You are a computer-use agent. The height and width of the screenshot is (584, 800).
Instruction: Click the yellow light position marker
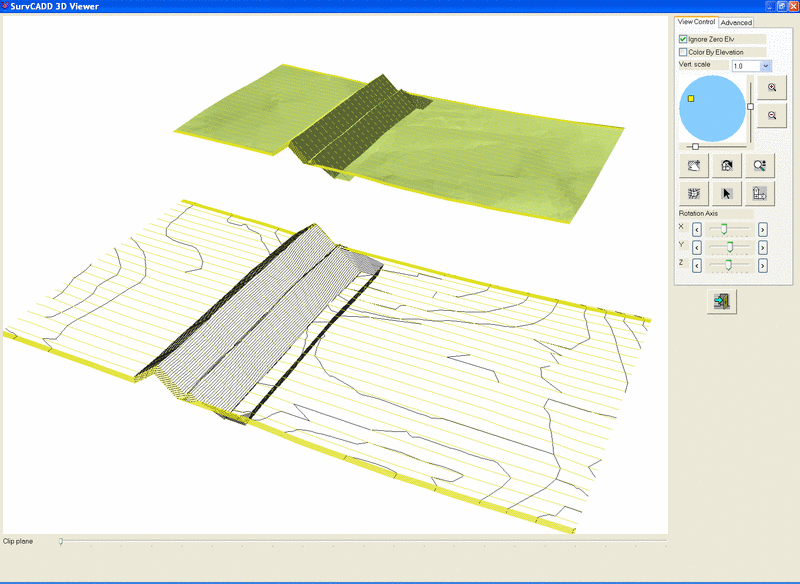[691, 98]
